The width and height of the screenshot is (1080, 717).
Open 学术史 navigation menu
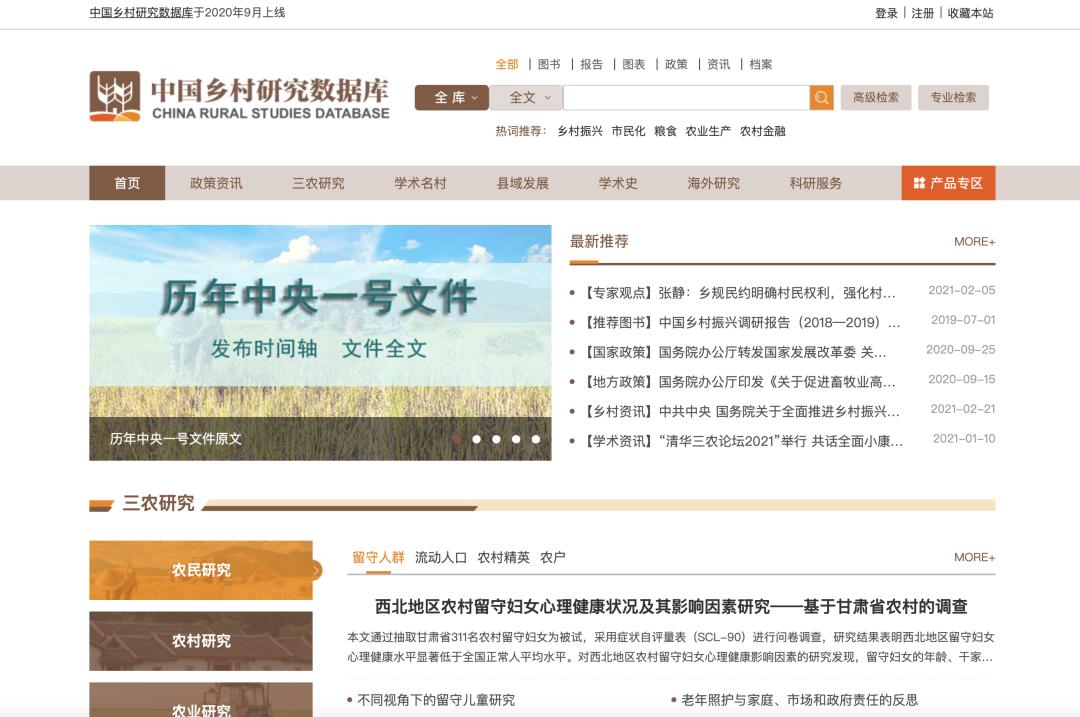[618, 183]
